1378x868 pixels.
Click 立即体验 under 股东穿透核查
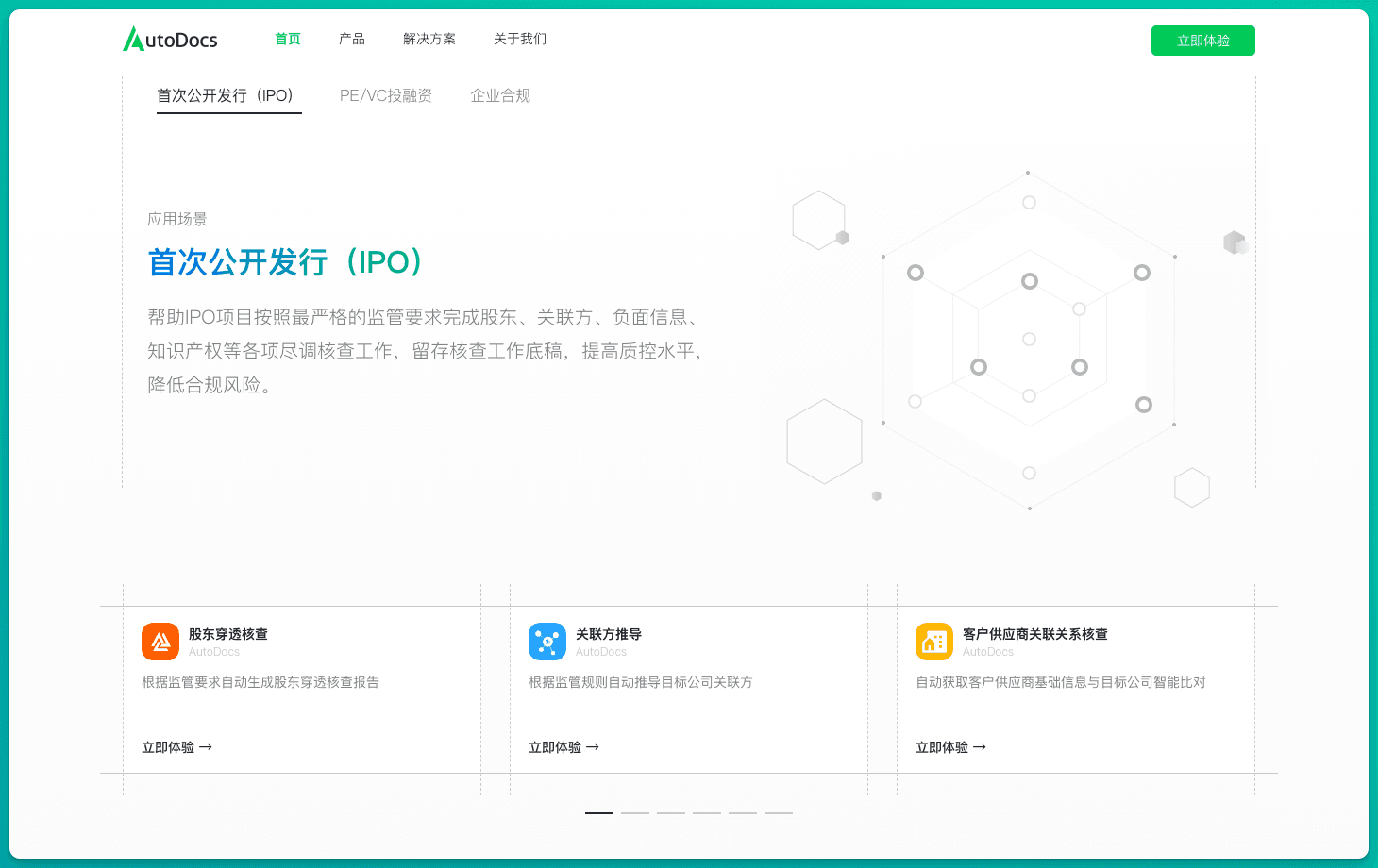tap(177, 747)
